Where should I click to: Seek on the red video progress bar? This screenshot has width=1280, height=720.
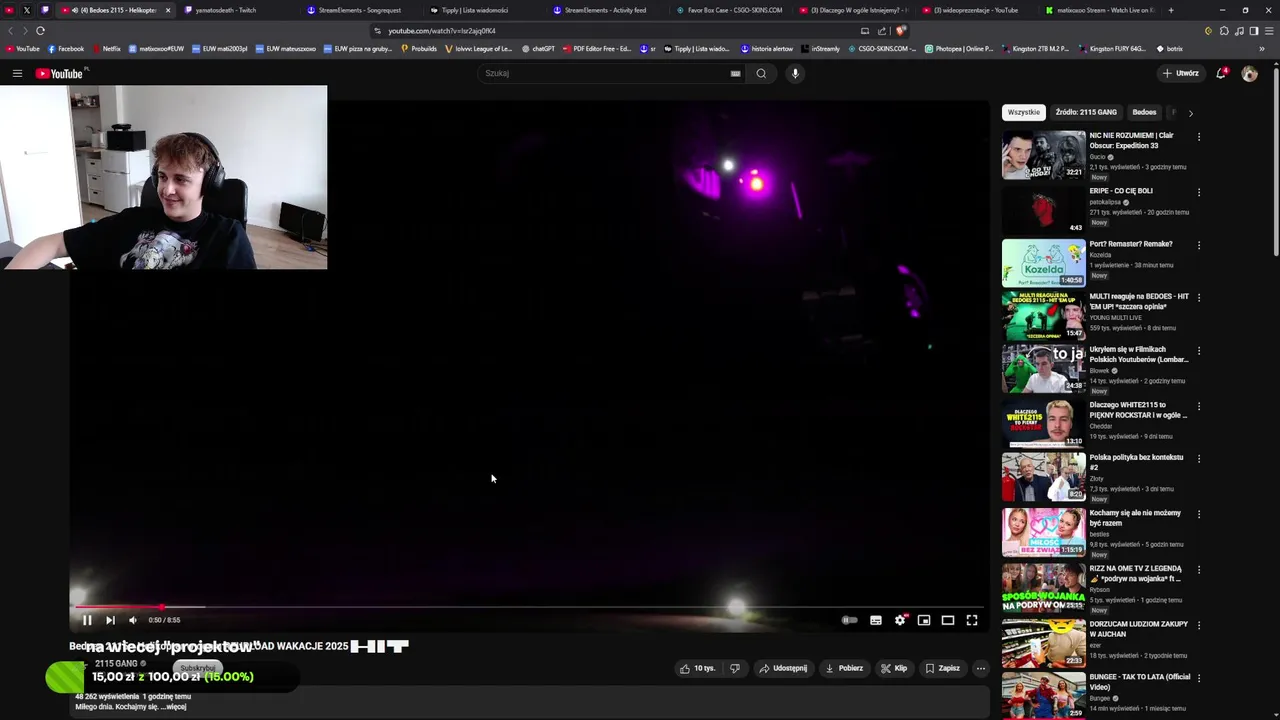(529, 607)
